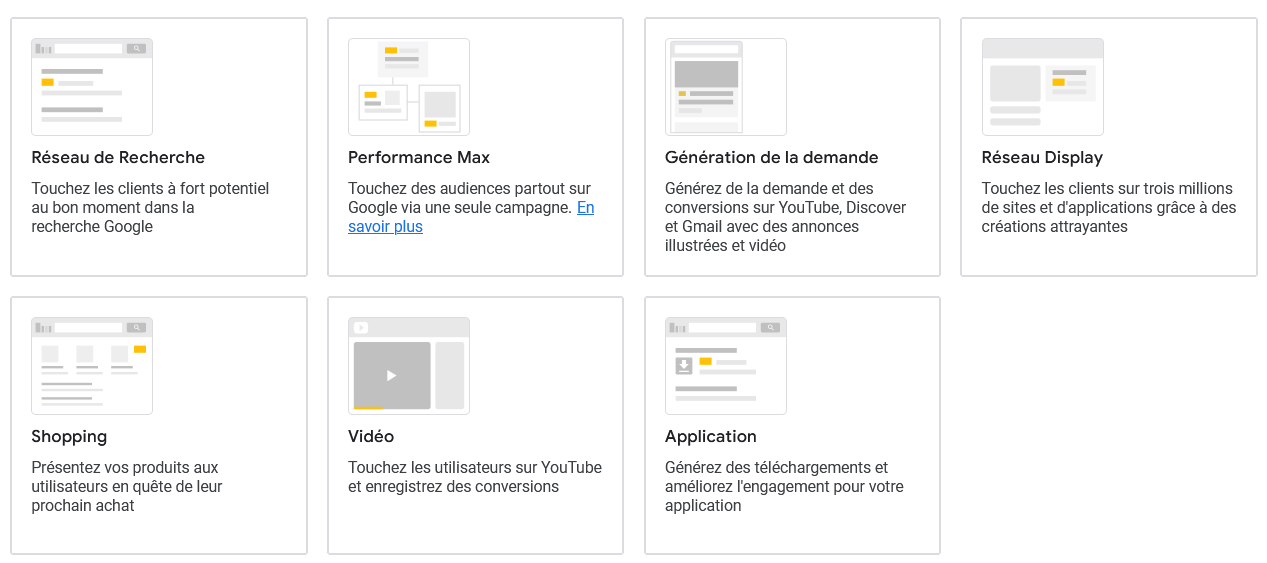Click the Performance Max flowchart illustration
This screenshot has width=1267, height=563.
pyautogui.click(x=409, y=87)
